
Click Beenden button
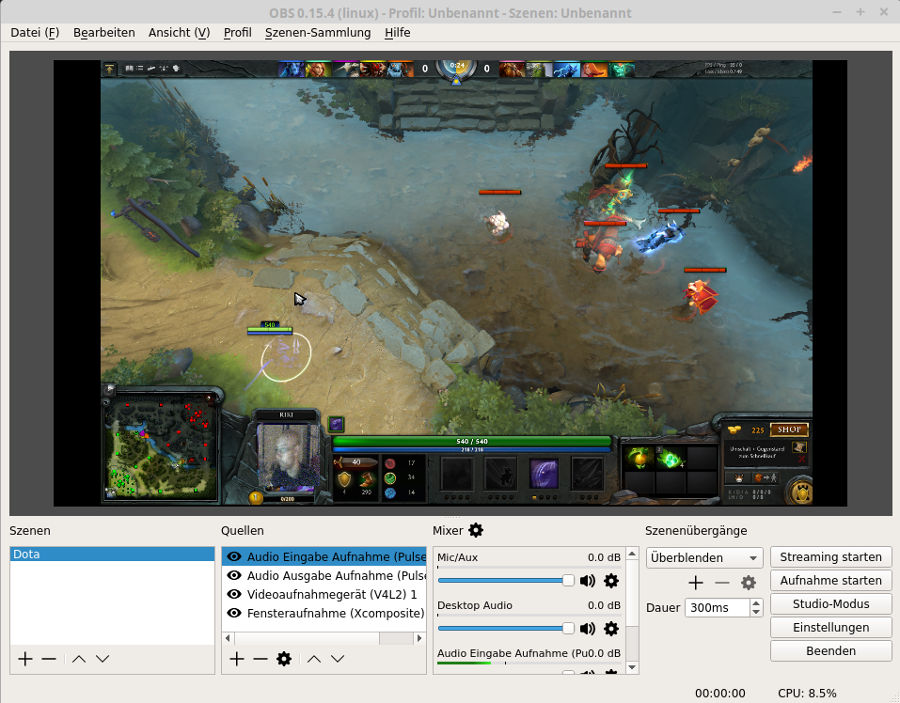coord(831,651)
